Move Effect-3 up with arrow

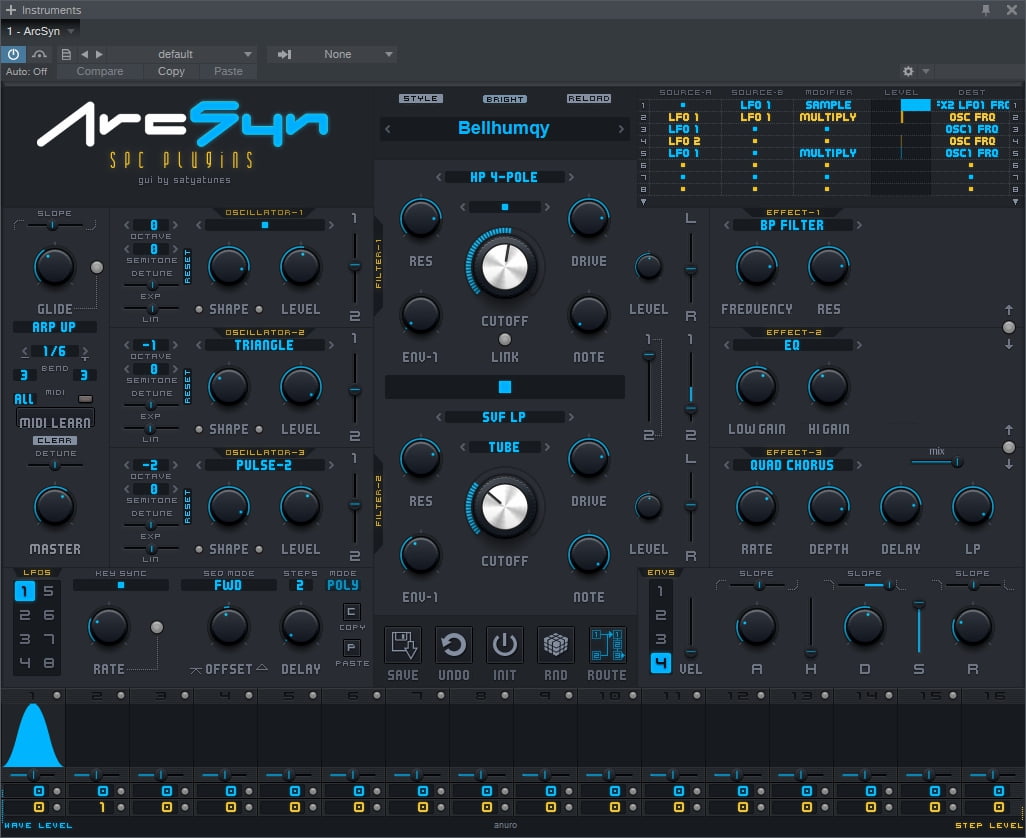[1009, 430]
